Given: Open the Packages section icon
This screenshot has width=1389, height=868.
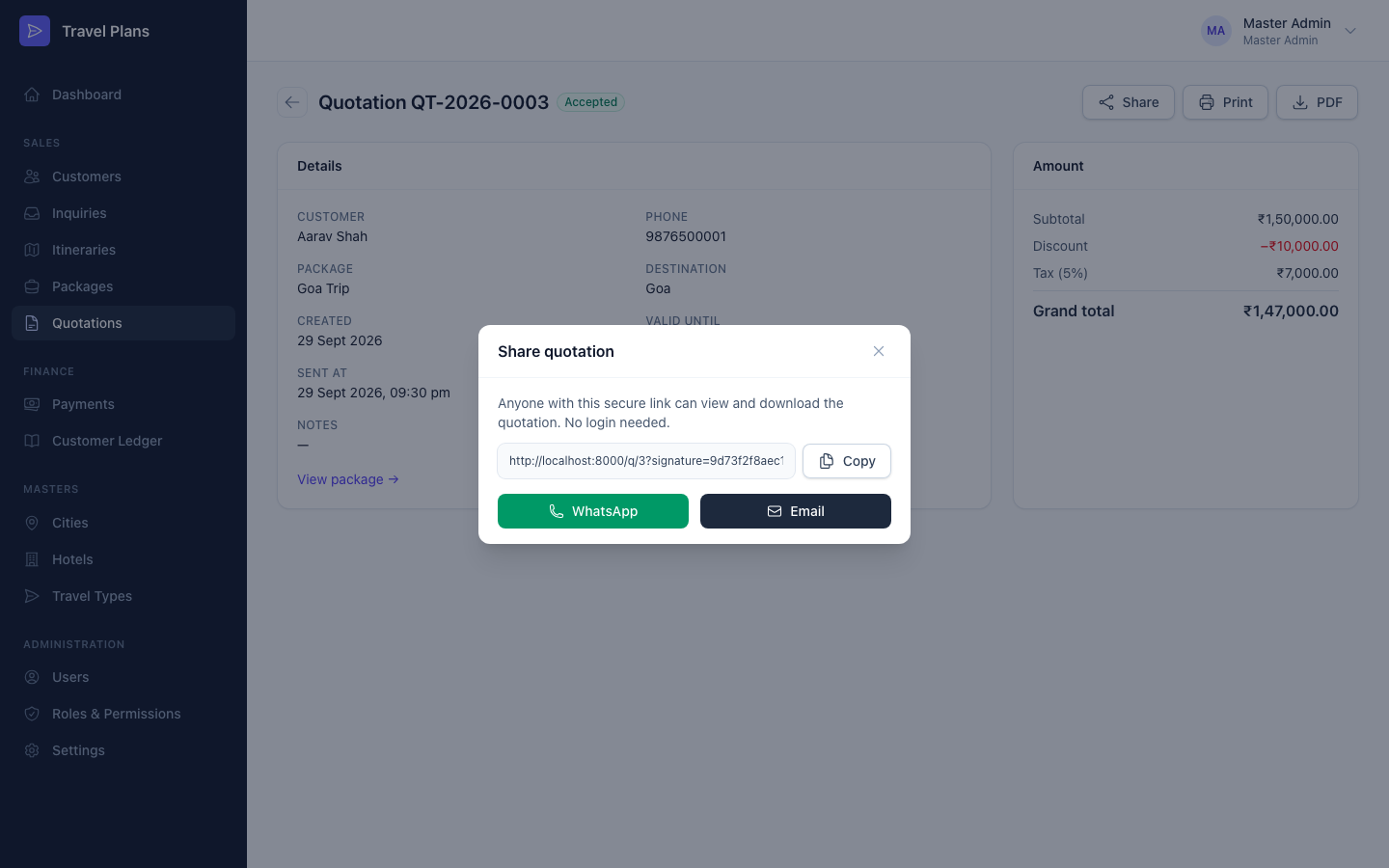Looking at the screenshot, I should click(x=32, y=286).
